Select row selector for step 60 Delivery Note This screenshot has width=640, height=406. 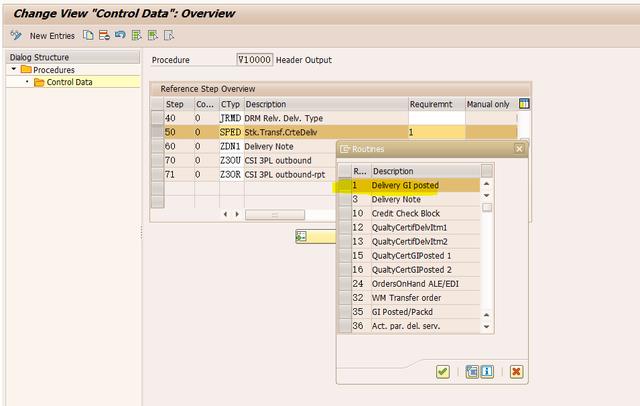[156, 146]
